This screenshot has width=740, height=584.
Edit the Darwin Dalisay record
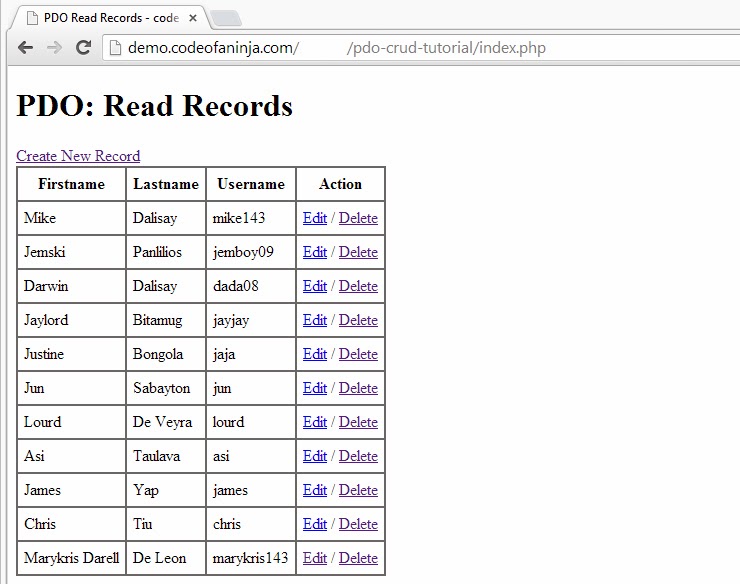(315, 286)
